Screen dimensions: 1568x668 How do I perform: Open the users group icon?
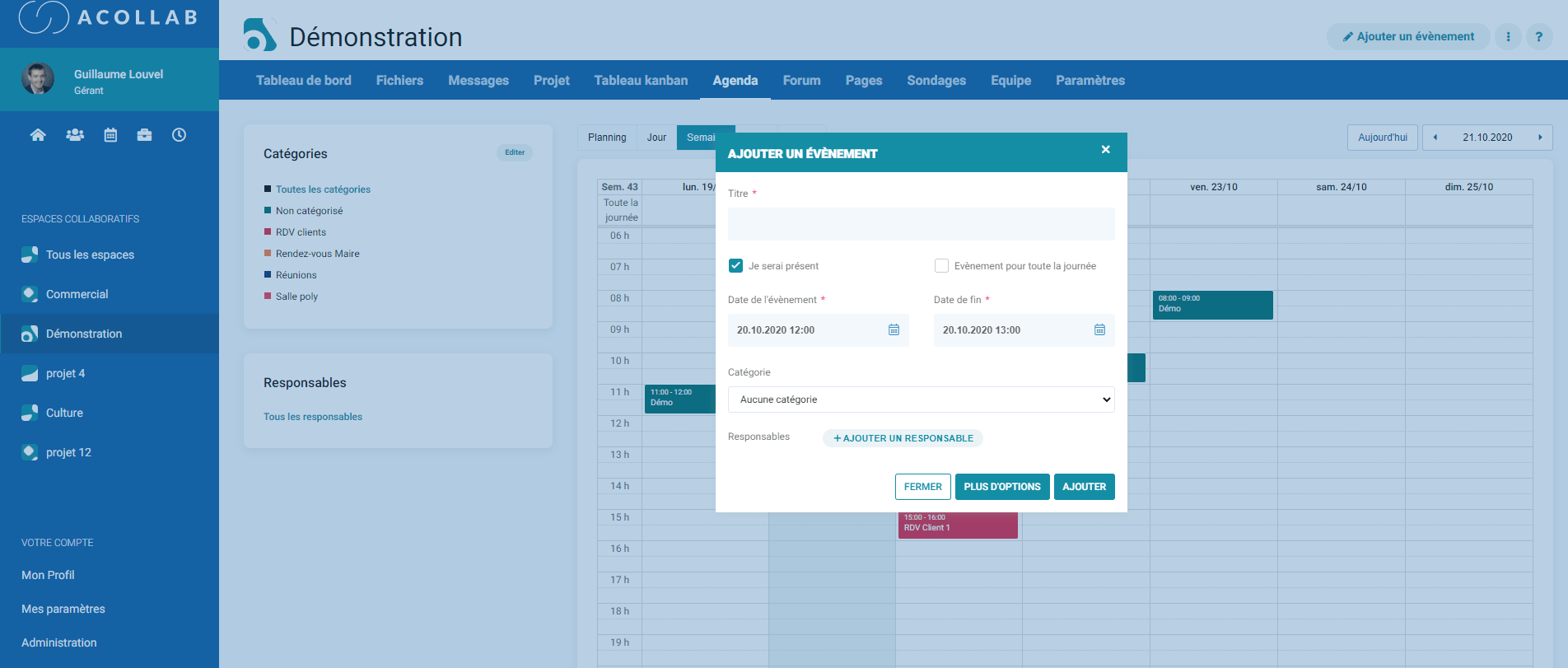pos(75,135)
